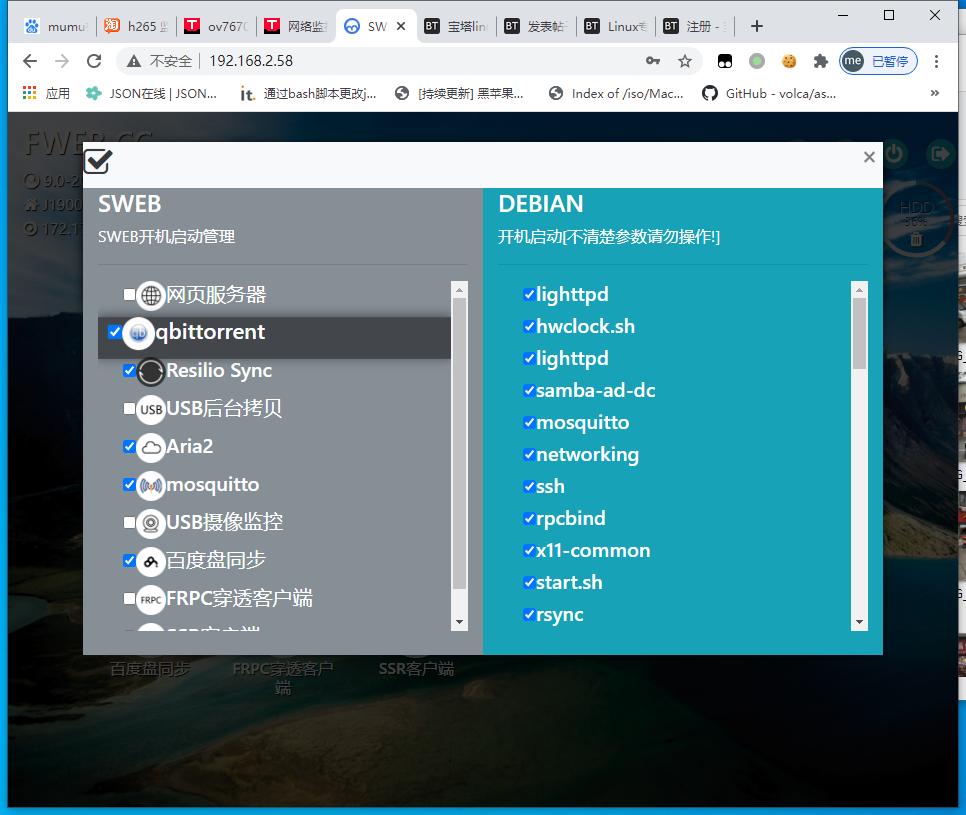Click the Resilio Sync icon
This screenshot has height=815, width=966.
click(x=150, y=371)
